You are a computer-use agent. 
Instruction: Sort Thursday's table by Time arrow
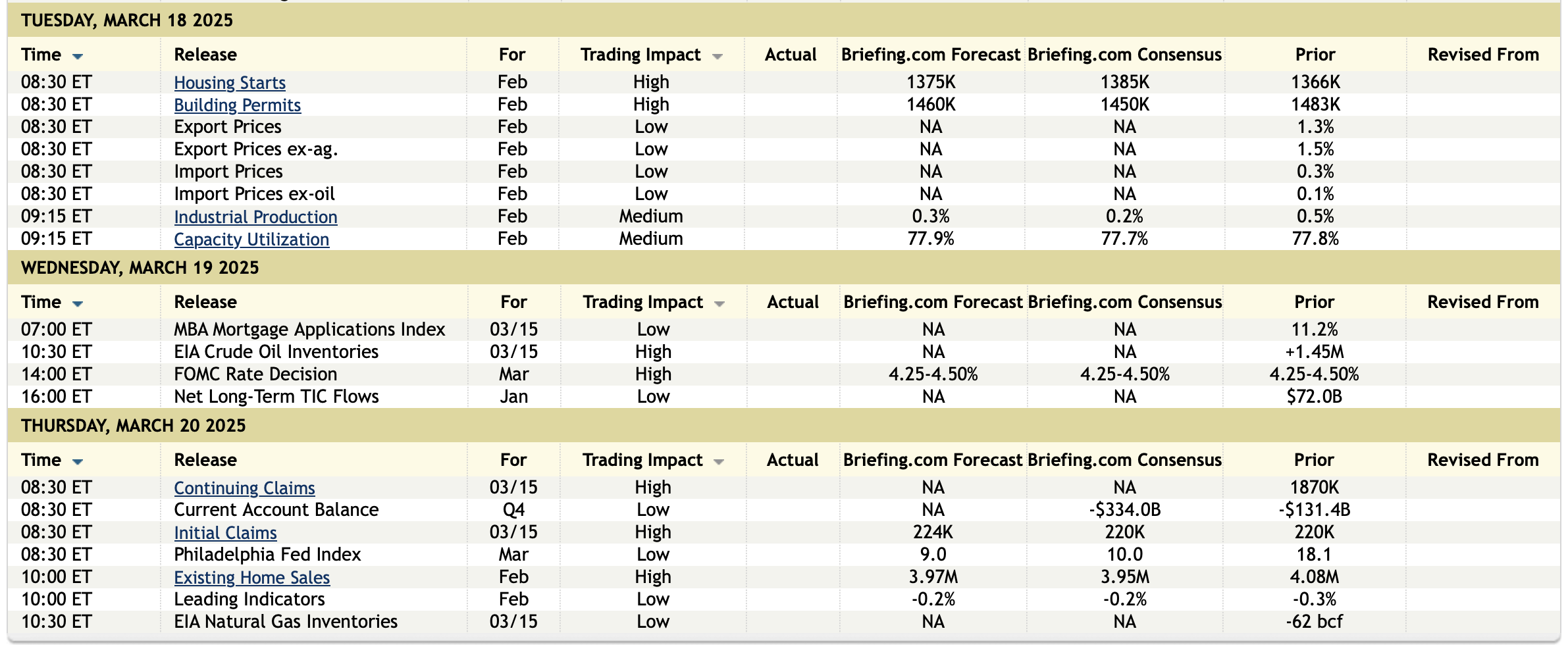(78, 462)
